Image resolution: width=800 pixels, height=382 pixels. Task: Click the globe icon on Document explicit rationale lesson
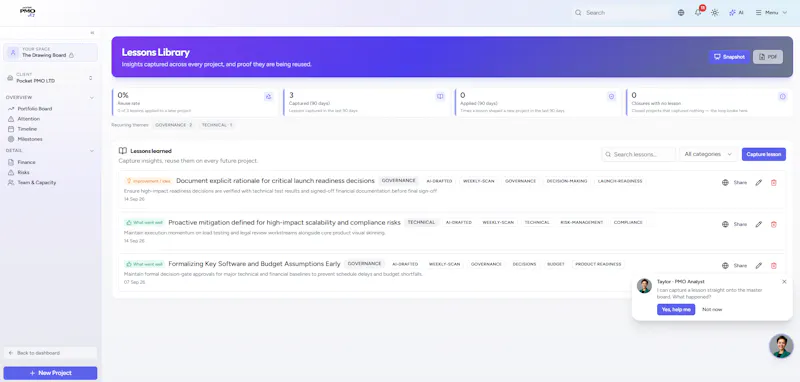point(725,183)
